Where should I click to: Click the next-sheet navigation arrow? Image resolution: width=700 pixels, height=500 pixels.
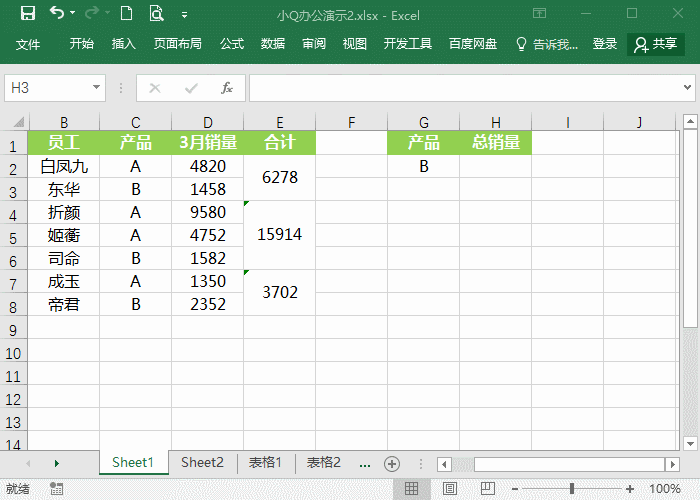pyautogui.click(x=57, y=463)
